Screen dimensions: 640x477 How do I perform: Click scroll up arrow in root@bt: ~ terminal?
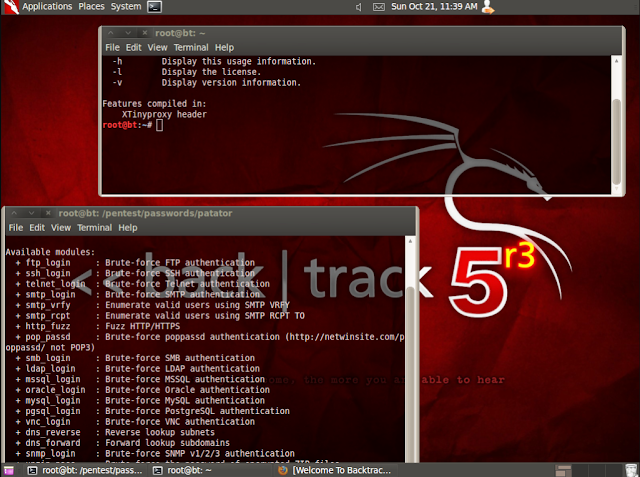click(x=616, y=61)
